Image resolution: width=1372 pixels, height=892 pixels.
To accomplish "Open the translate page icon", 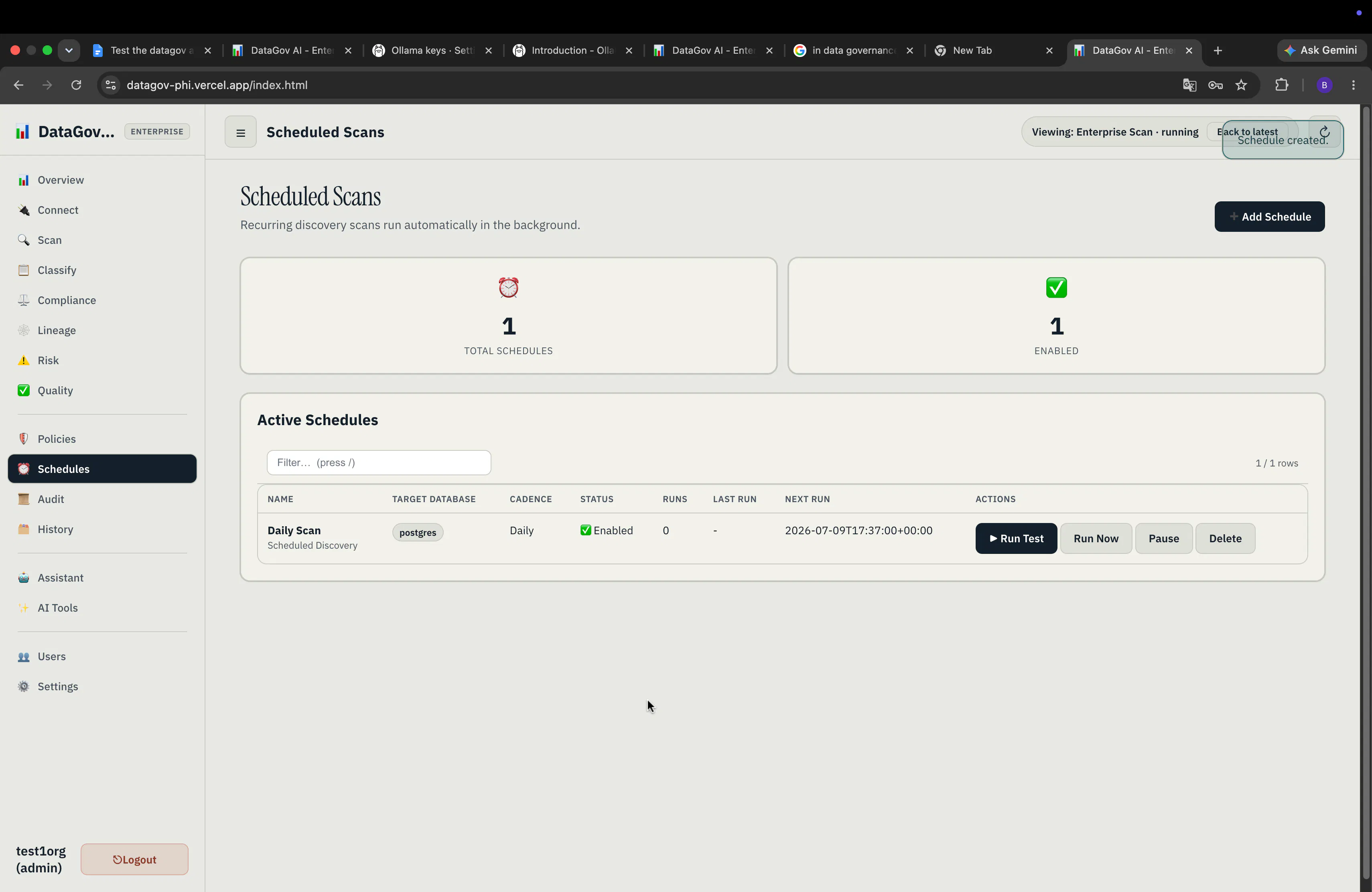I will pyautogui.click(x=1189, y=85).
